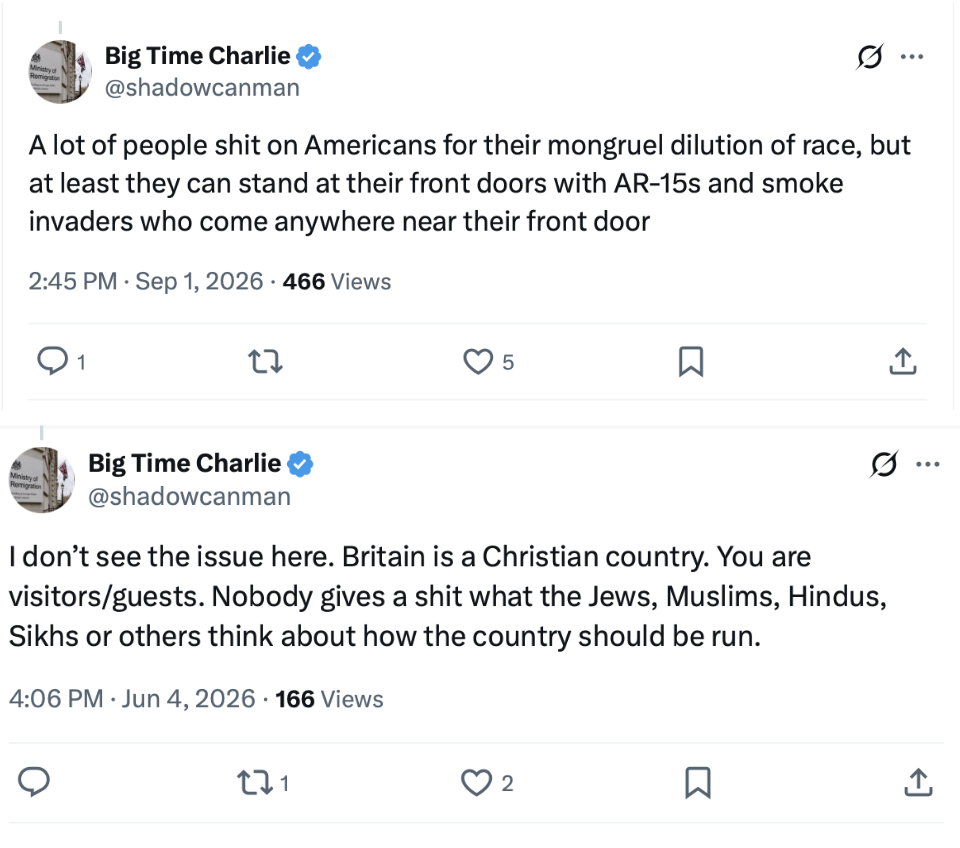The width and height of the screenshot is (960, 848).
Task: Open the 2:45 PM · Sep 1, 2026 timestamp
Action: pos(146,282)
